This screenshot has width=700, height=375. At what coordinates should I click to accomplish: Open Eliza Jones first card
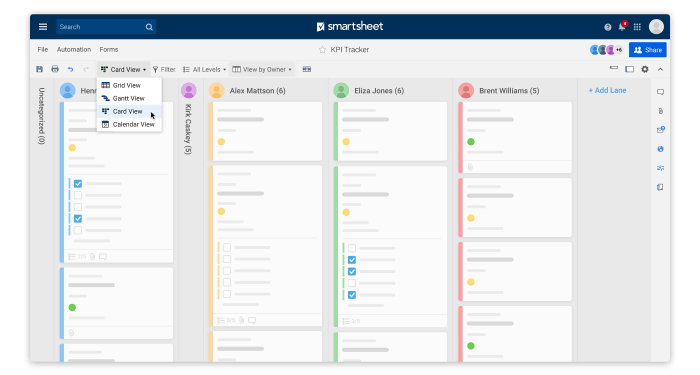click(390, 131)
